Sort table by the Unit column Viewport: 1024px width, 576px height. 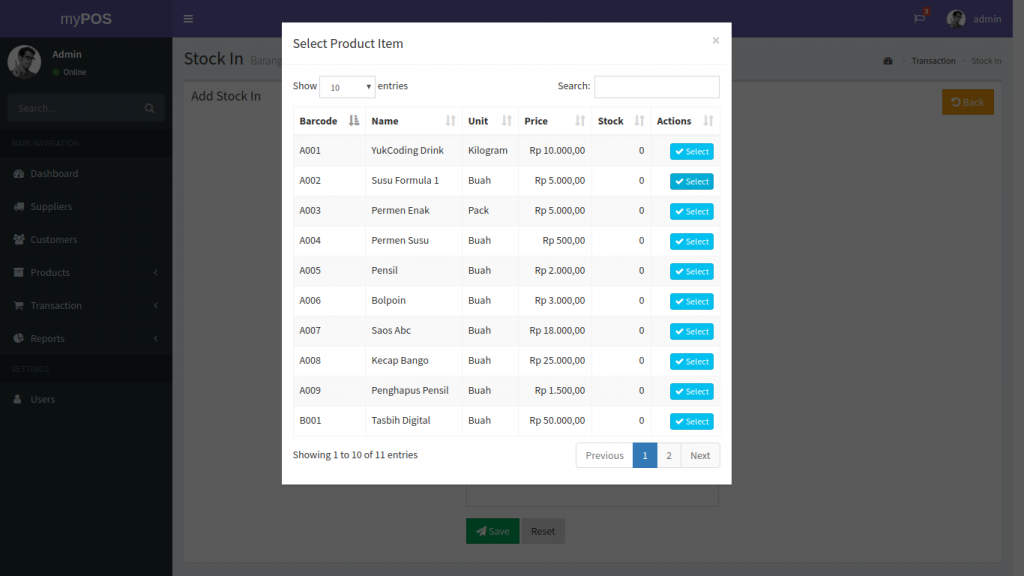(489, 121)
